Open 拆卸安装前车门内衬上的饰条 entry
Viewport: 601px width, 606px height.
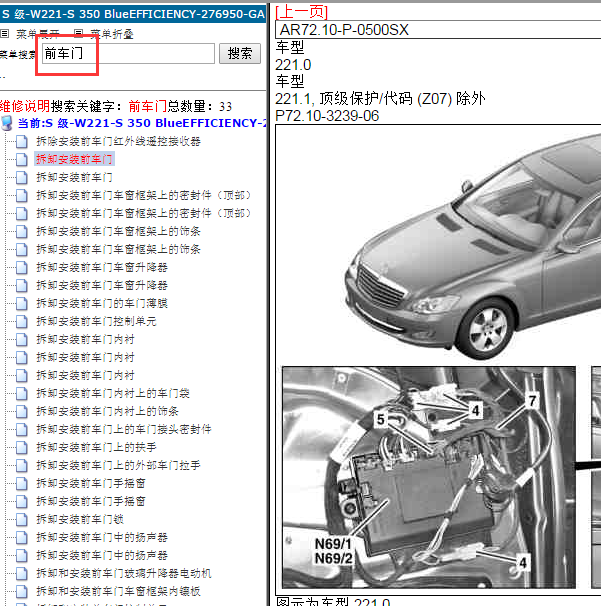[x=107, y=411]
